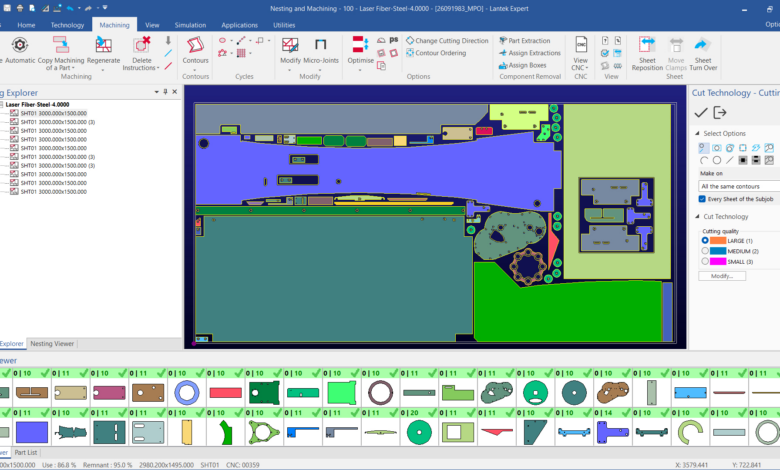Select the MEDIUM (2) cutting quality radio
780x470 pixels.
point(706,251)
